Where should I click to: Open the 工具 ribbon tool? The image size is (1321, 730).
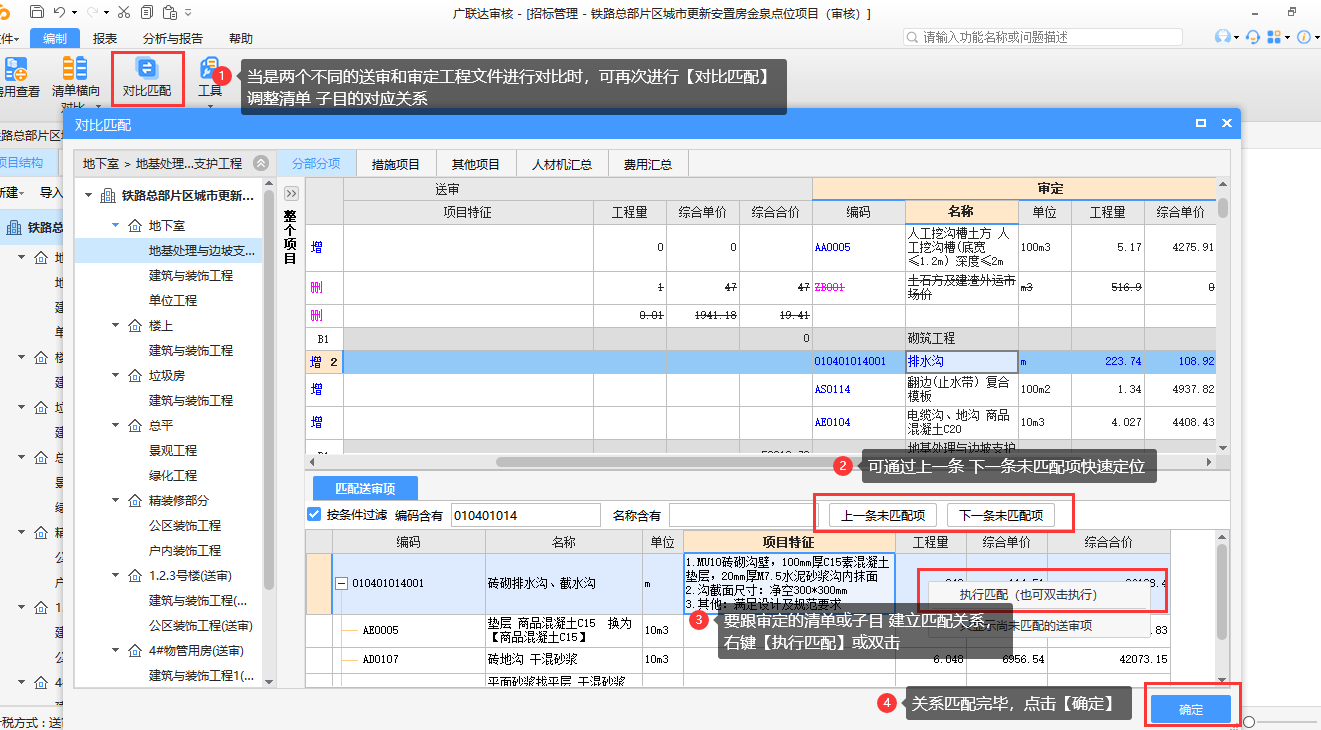point(210,78)
